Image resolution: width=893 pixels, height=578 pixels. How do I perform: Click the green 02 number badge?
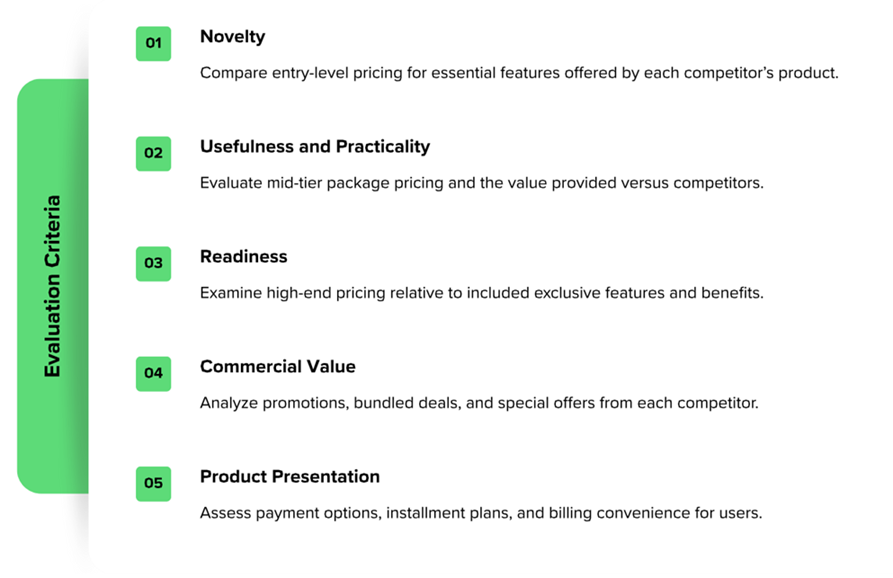(153, 153)
